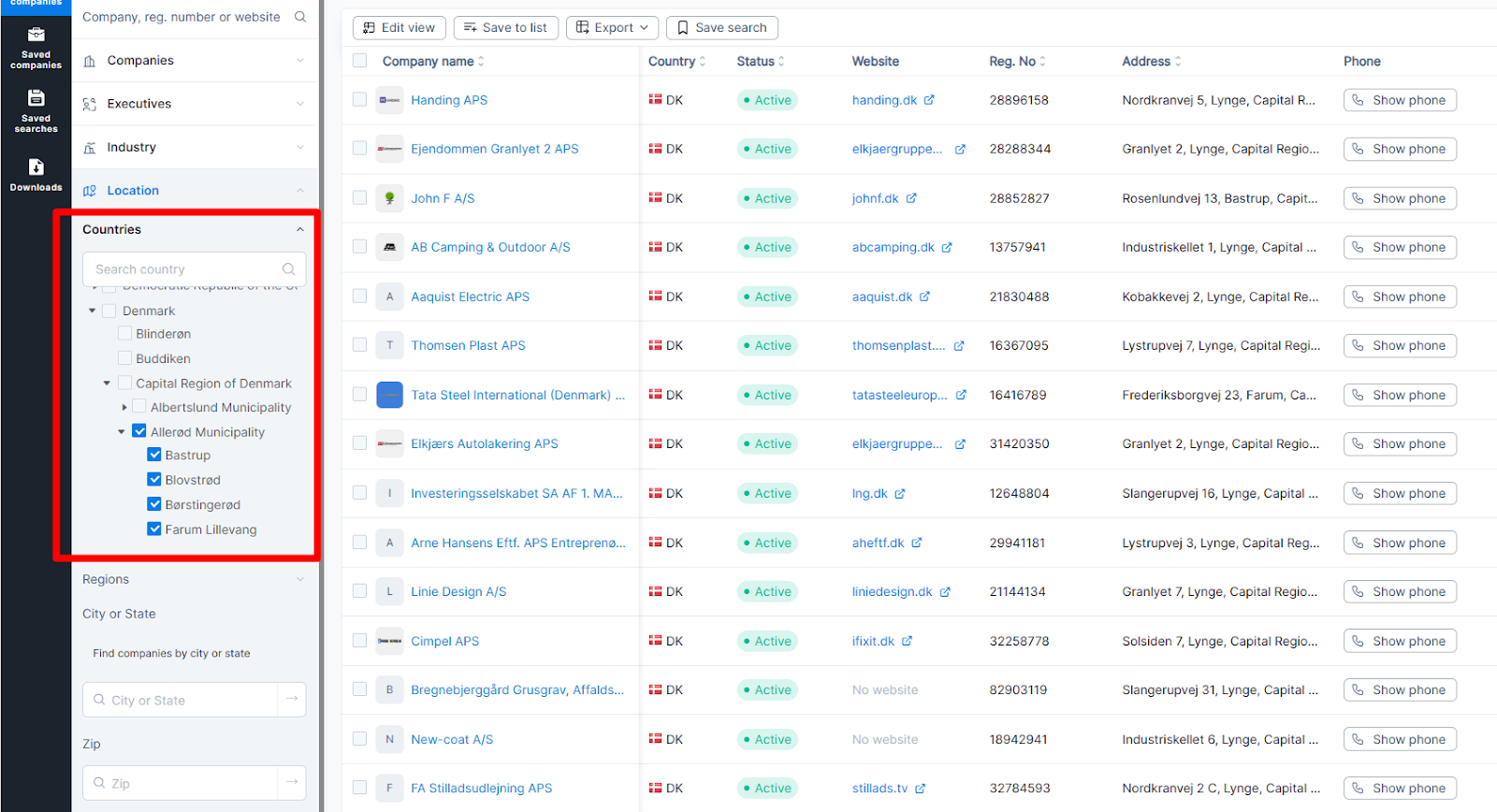Screen dimensions: 1497x812
Task: Open handing.dk external link icon
Action: (929, 100)
